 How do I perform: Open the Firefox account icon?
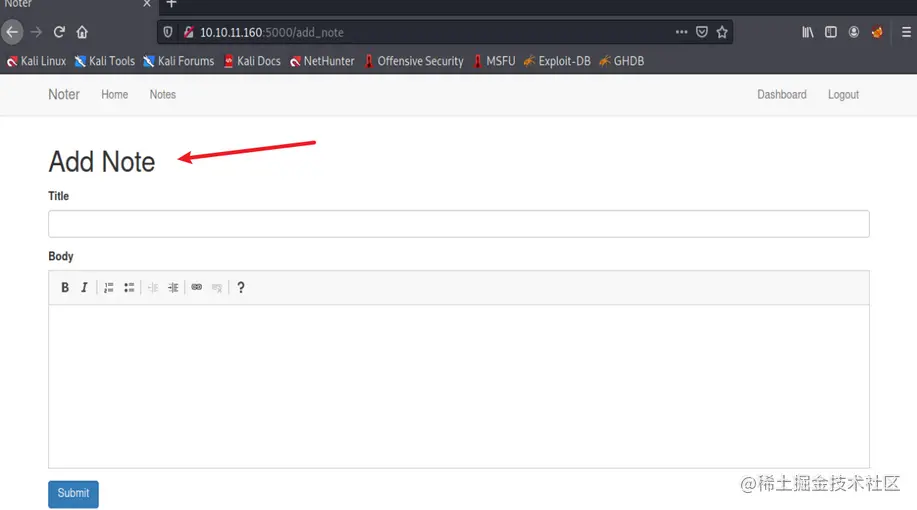coord(854,32)
